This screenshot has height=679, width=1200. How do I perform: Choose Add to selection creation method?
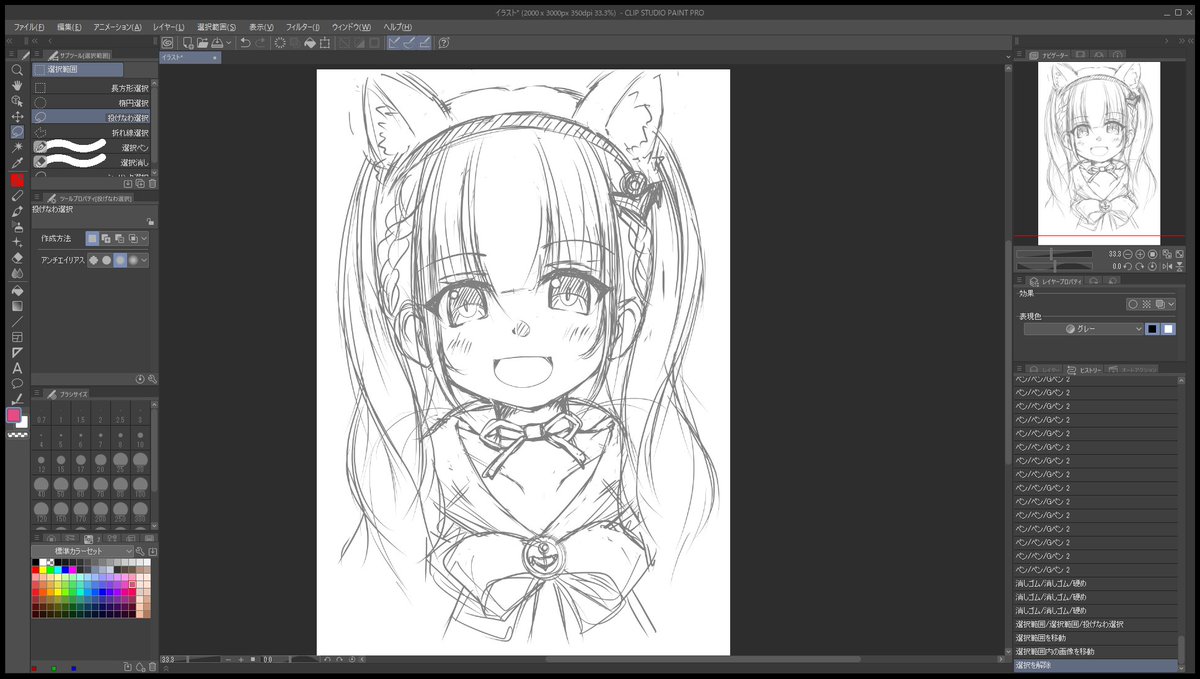coord(106,239)
